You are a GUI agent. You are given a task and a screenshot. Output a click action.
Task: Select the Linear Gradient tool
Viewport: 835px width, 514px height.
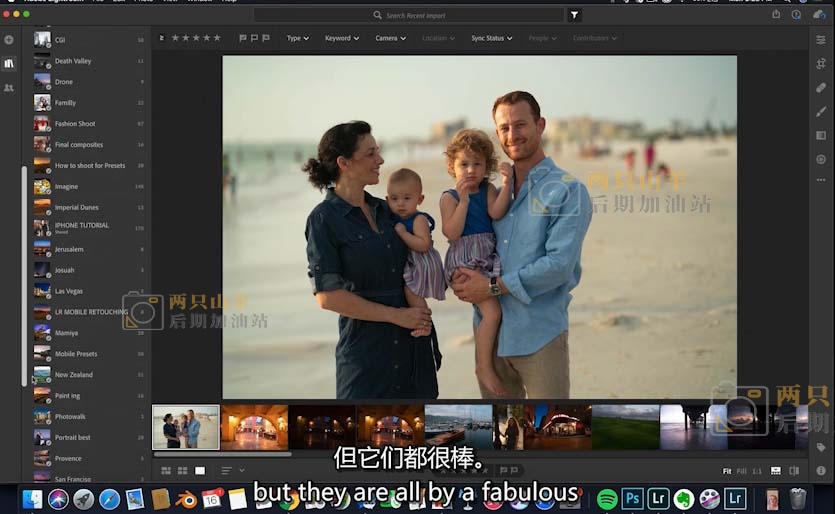click(820, 135)
